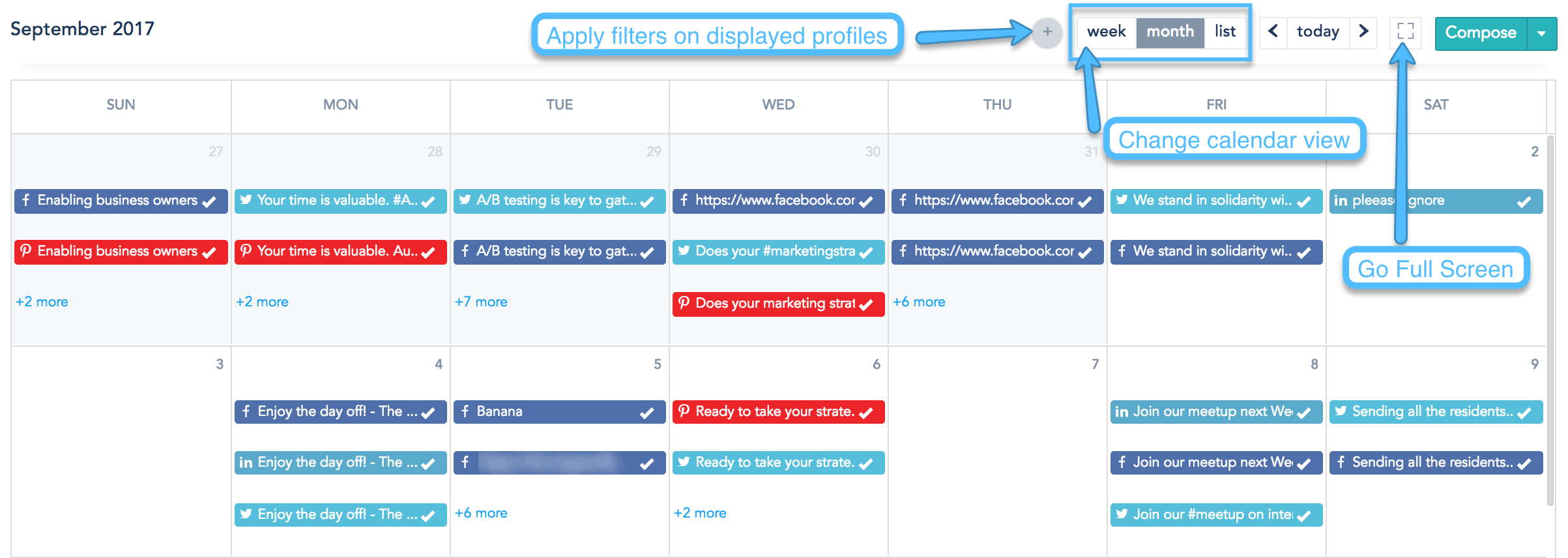Jump to today's date
The image size is (1568, 558).
(1318, 31)
